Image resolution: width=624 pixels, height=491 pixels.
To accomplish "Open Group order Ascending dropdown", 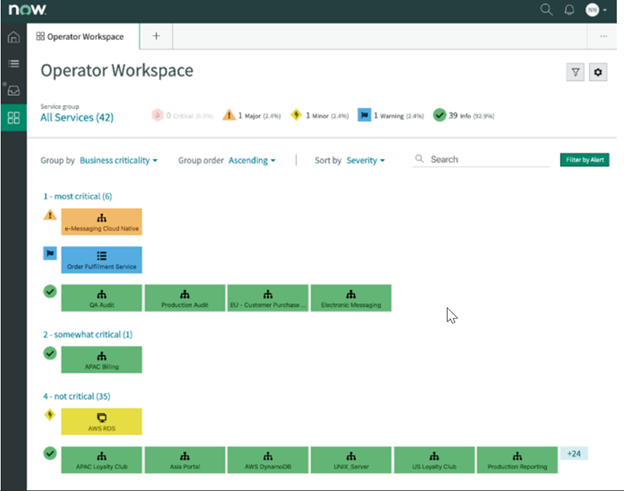I will (x=252, y=160).
